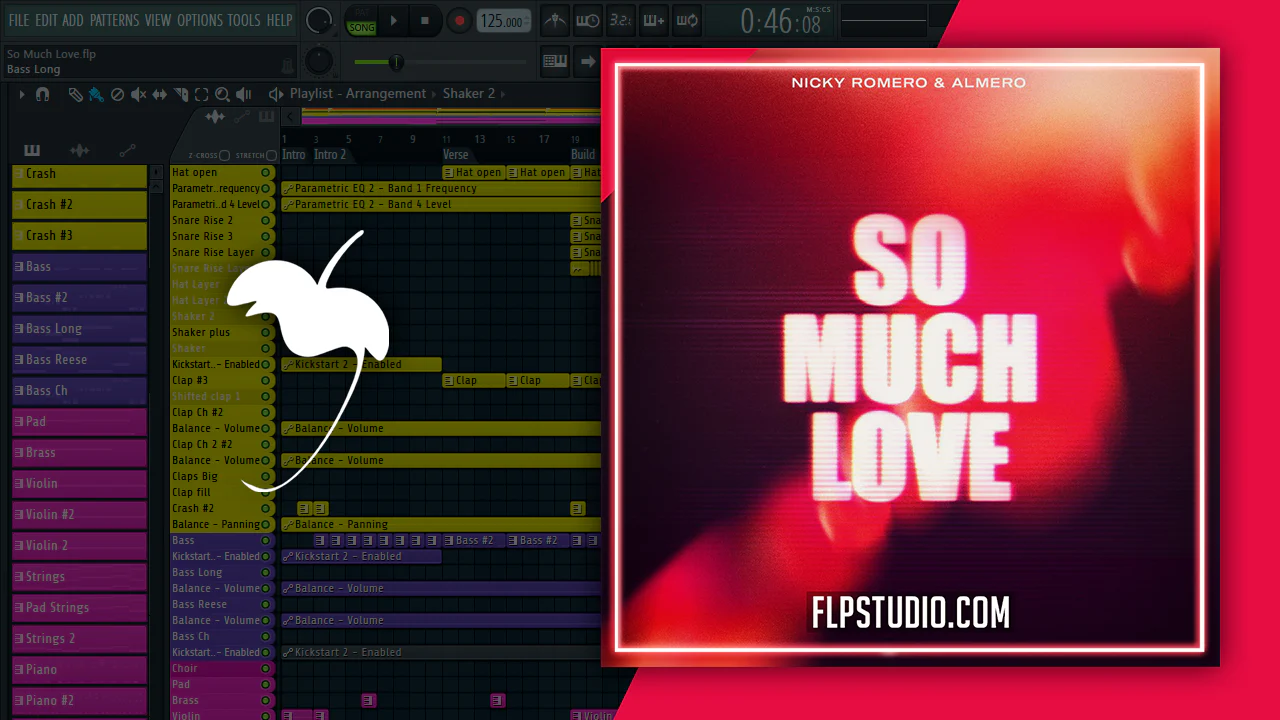Click the main volume knob
This screenshot has width=1280, height=720.
point(318,19)
